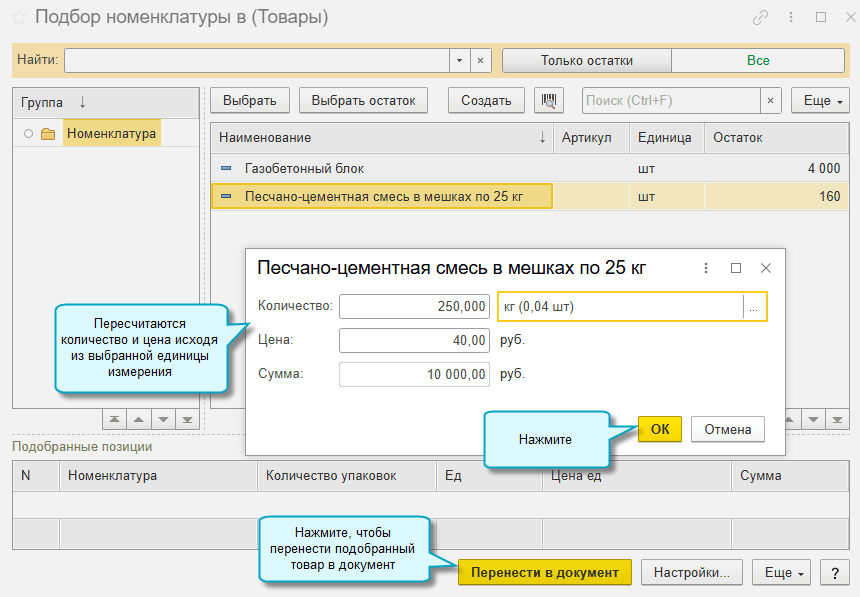Expand the Найти history dropdown
Image resolution: width=860 pixels, height=597 pixels.
459,60
